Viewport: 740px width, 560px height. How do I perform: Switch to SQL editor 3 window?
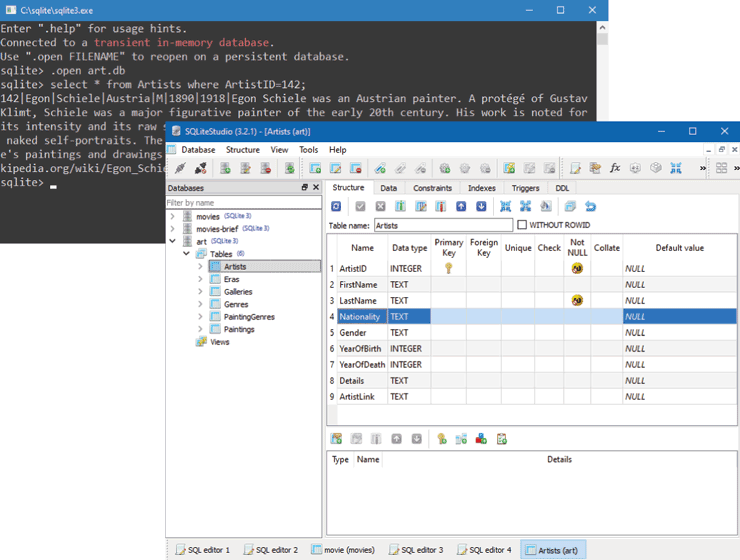coord(415,550)
